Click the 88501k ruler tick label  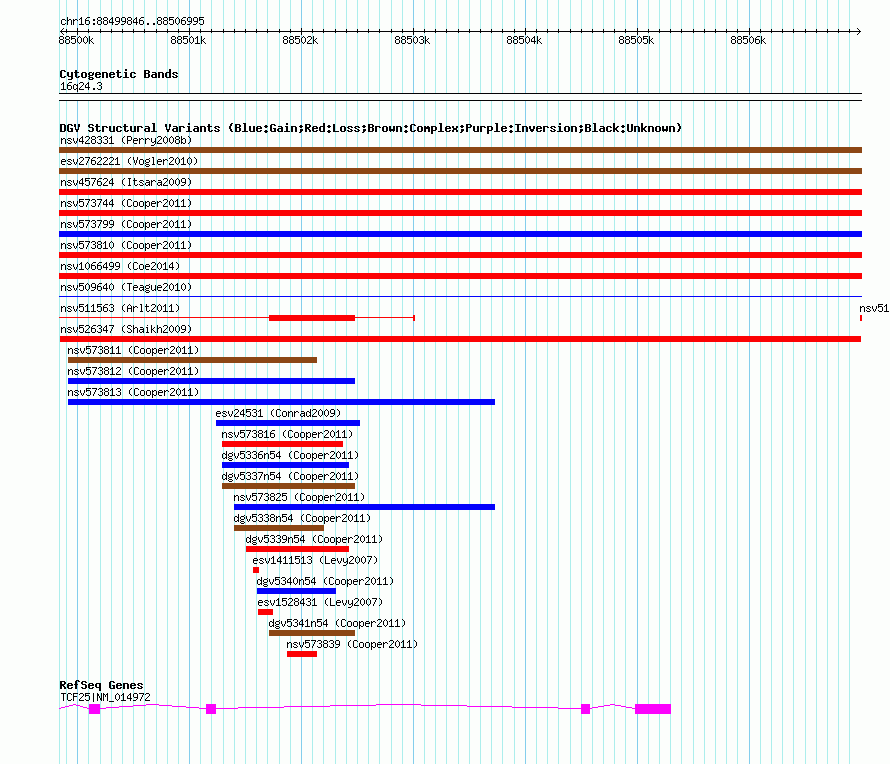(x=188, y=40)
